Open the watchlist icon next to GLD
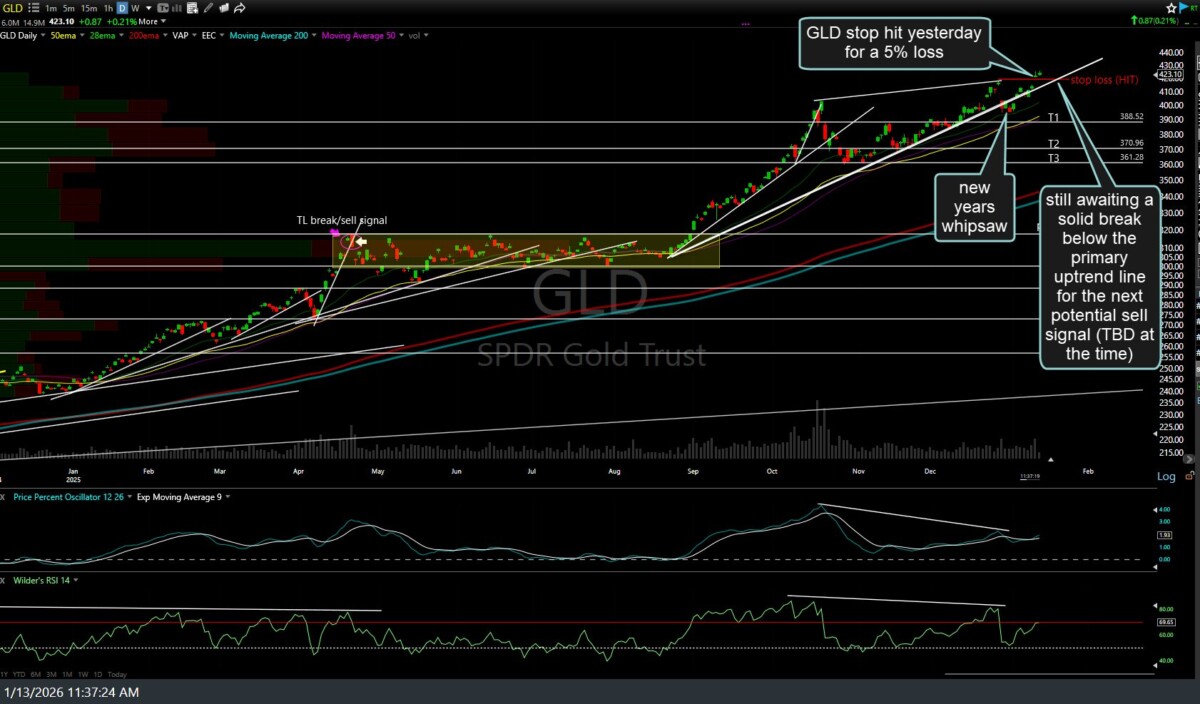The image size is (1200, 704). click(x=31, y=7)
